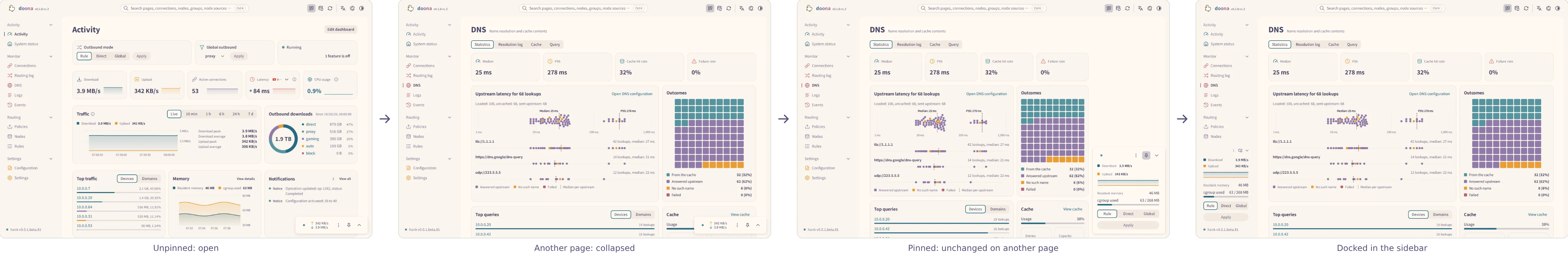The width and height of the screenshot is (1568, 254).
Task: Select Direct mode in the 'Docked in the sidebar' widget
Action: (x=1226, y=206)
